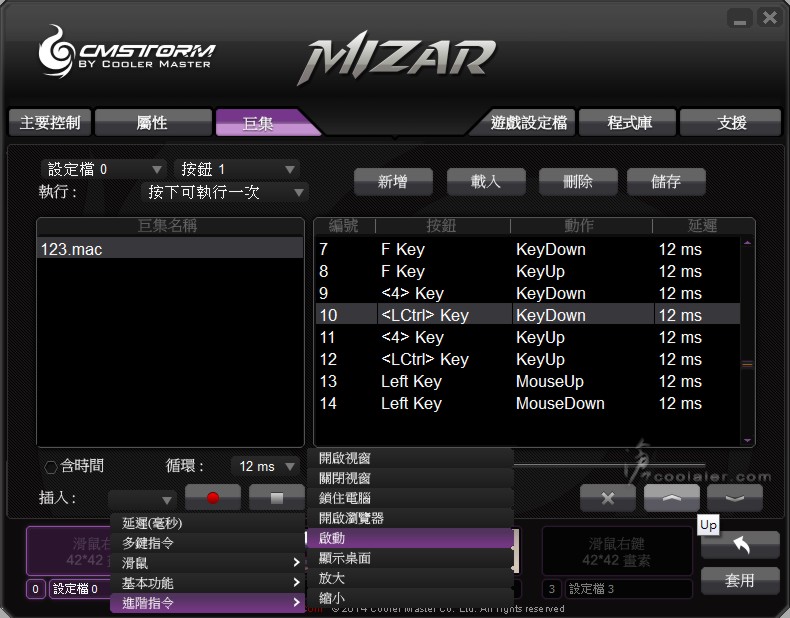Click the 套用 apply button

pyautogui.click(x=740, y=581)
